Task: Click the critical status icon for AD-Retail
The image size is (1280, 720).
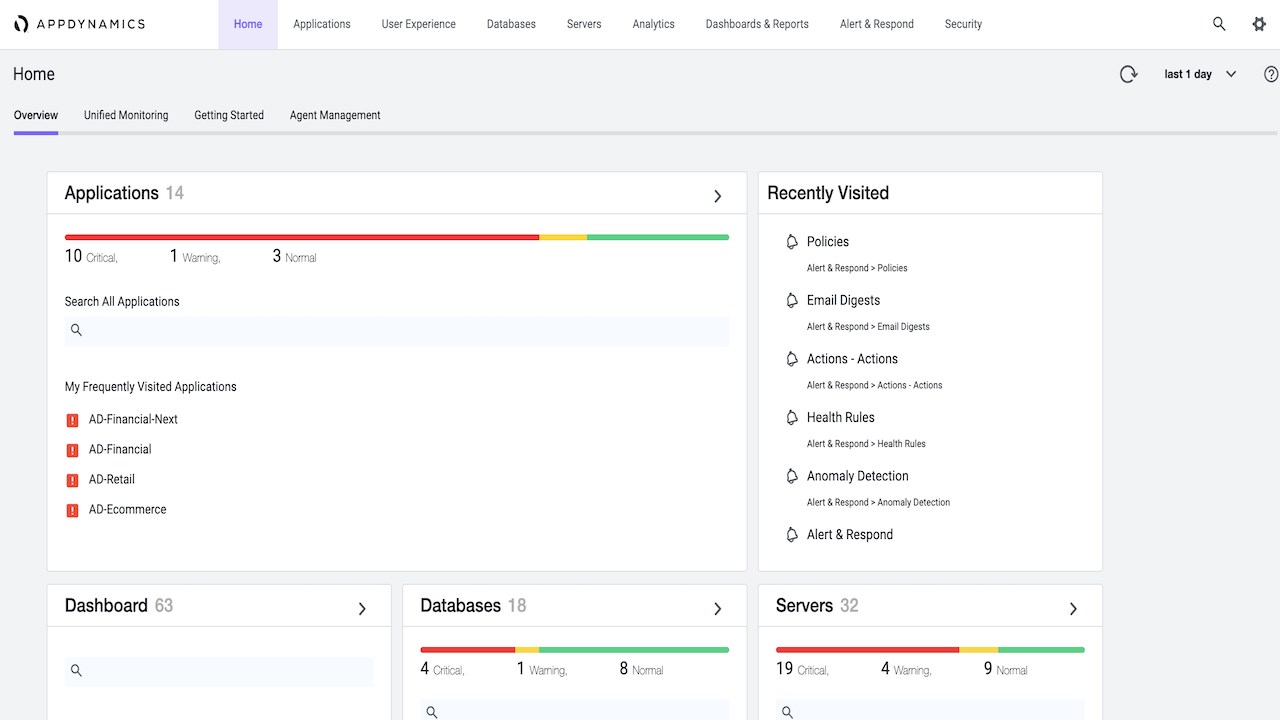Action: point(72,480)
